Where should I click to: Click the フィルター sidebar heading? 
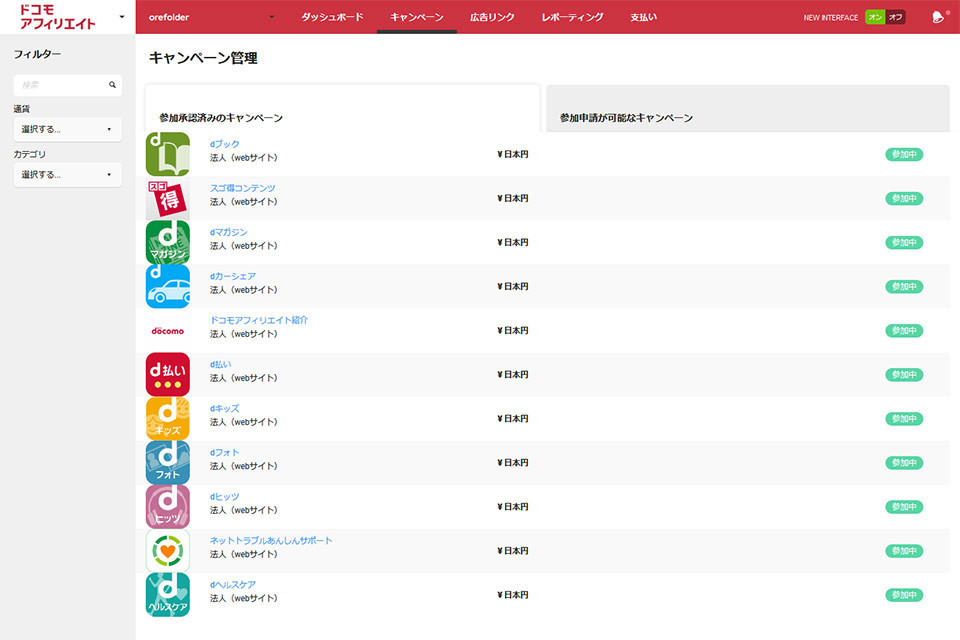tap(37, 55)
